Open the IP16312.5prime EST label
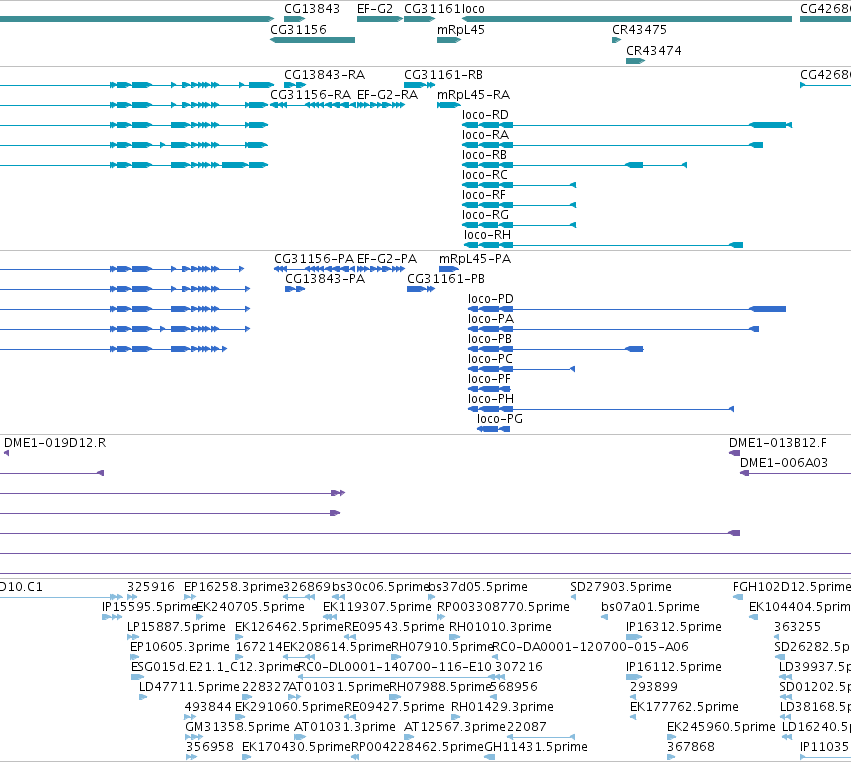This screenshot has width=851, height=762. [x=674, y=627]
